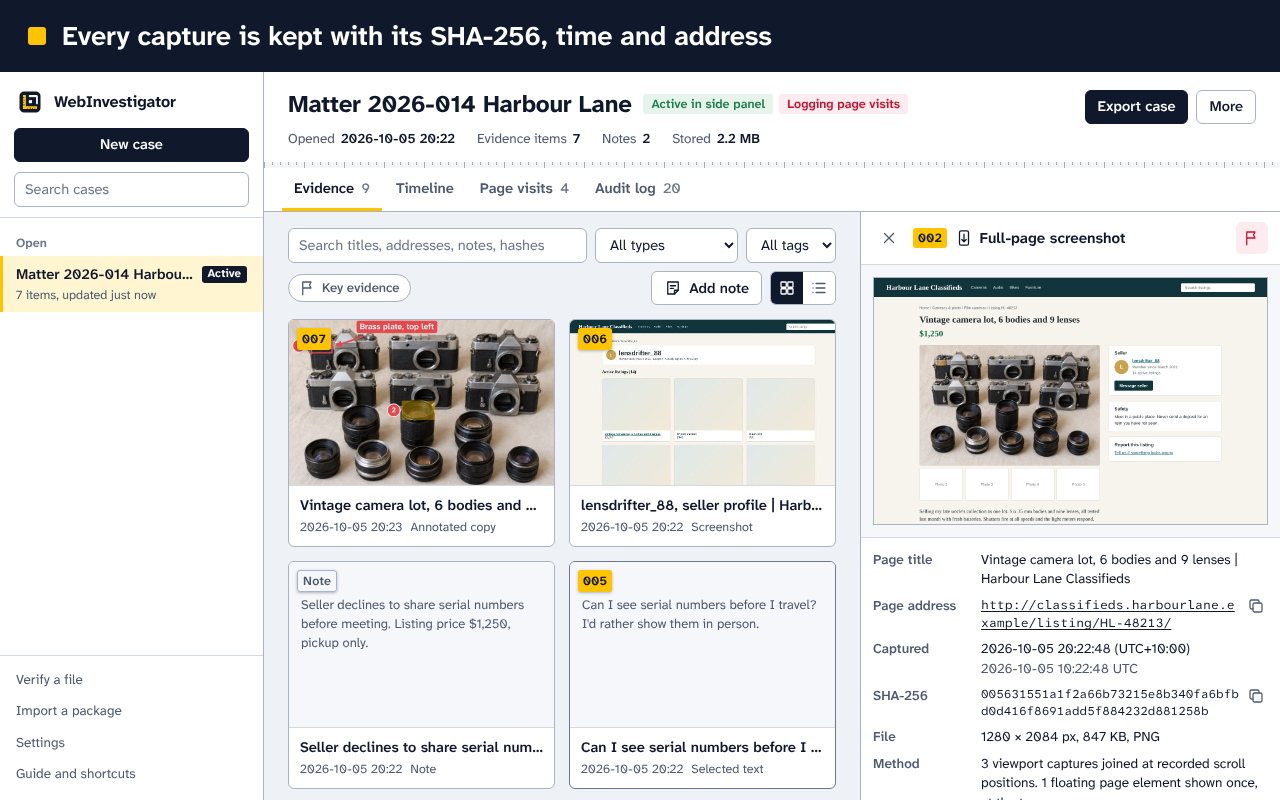Click the full-page screenshot type icon
The image size is (1280, 800).
click(964, 238)
